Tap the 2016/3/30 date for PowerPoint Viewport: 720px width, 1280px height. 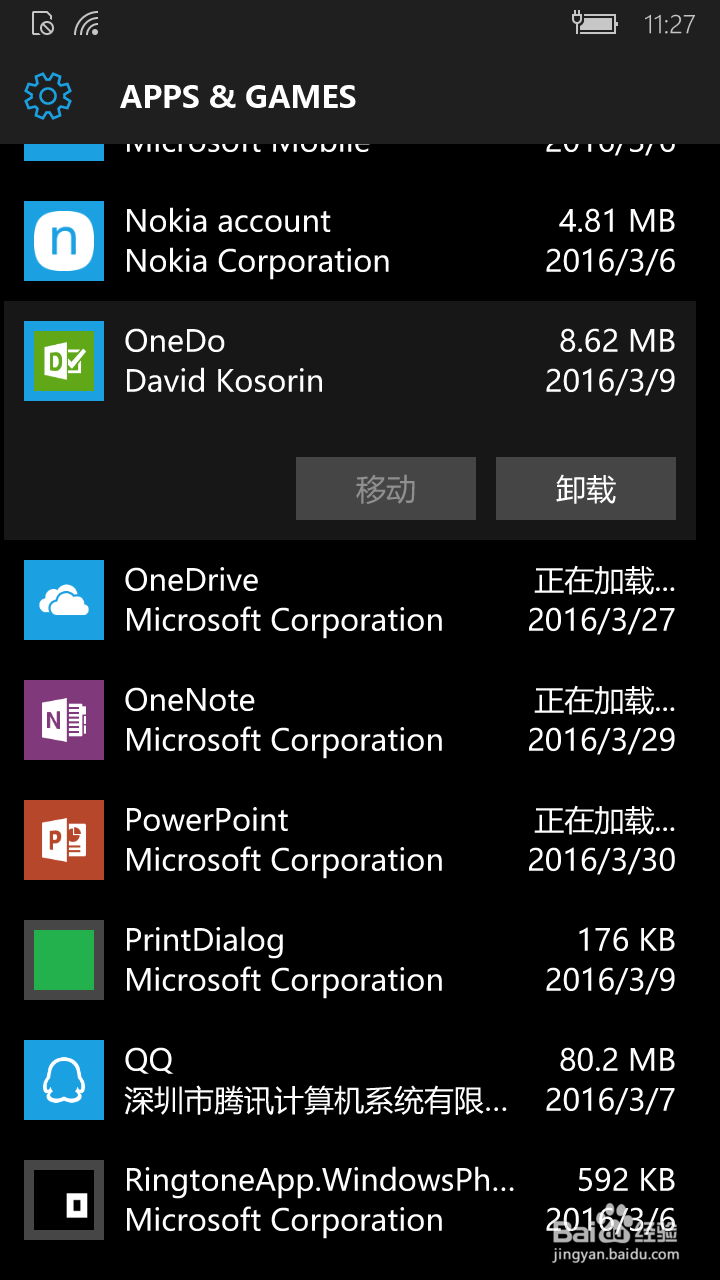click(x=602, y=860)
